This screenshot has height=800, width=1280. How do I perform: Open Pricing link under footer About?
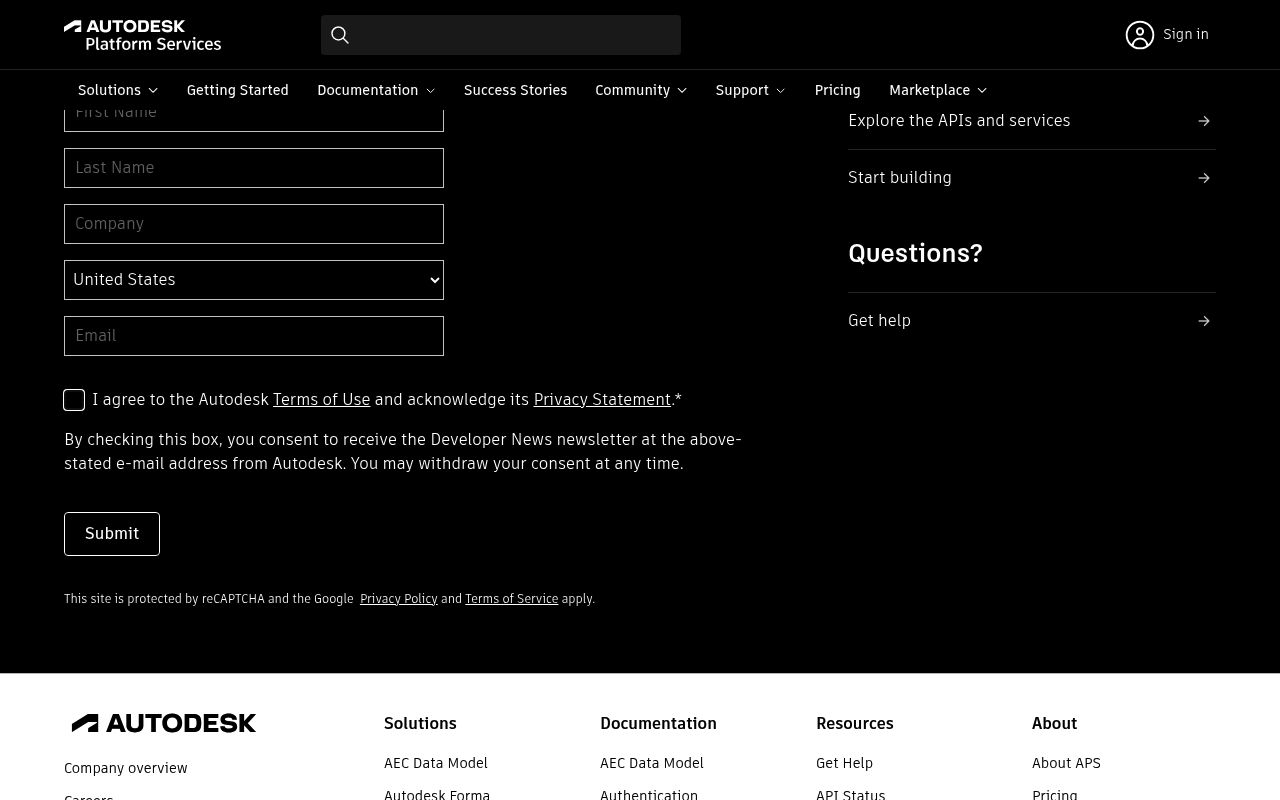(1055, 794)
